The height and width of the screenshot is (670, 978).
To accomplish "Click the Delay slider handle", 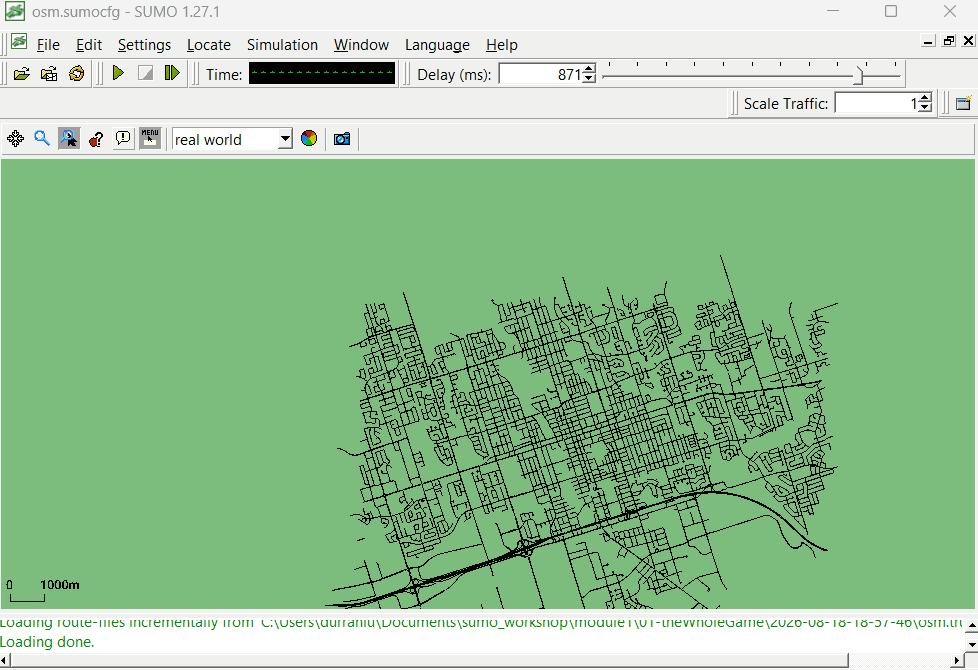I will [859, 75].
